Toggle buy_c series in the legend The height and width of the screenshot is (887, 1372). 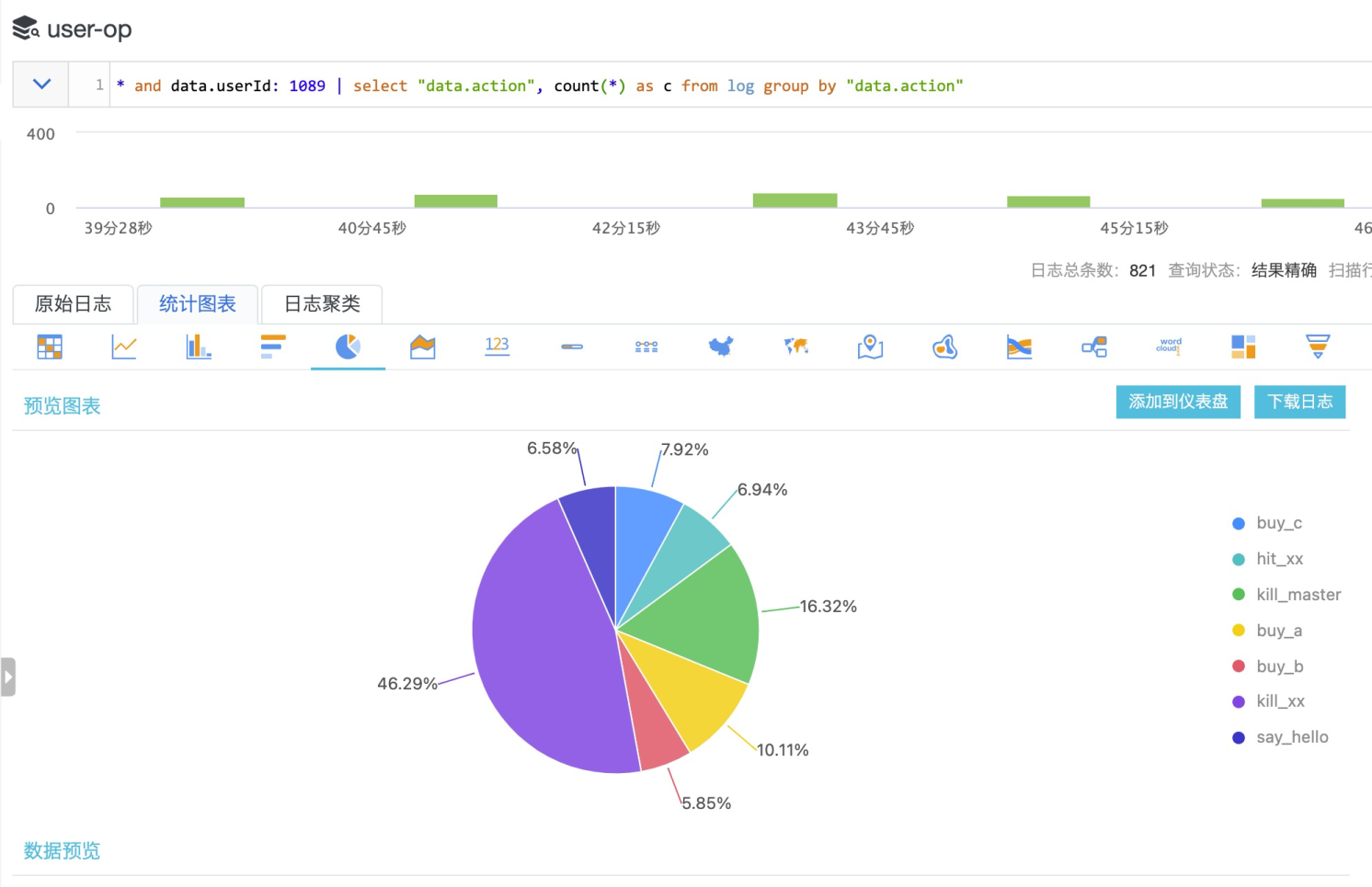[1267, 523]
